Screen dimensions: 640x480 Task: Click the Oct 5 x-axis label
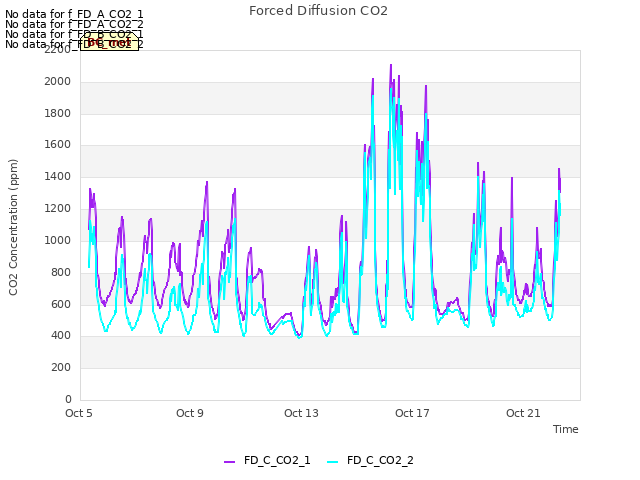tap(79, 413)
